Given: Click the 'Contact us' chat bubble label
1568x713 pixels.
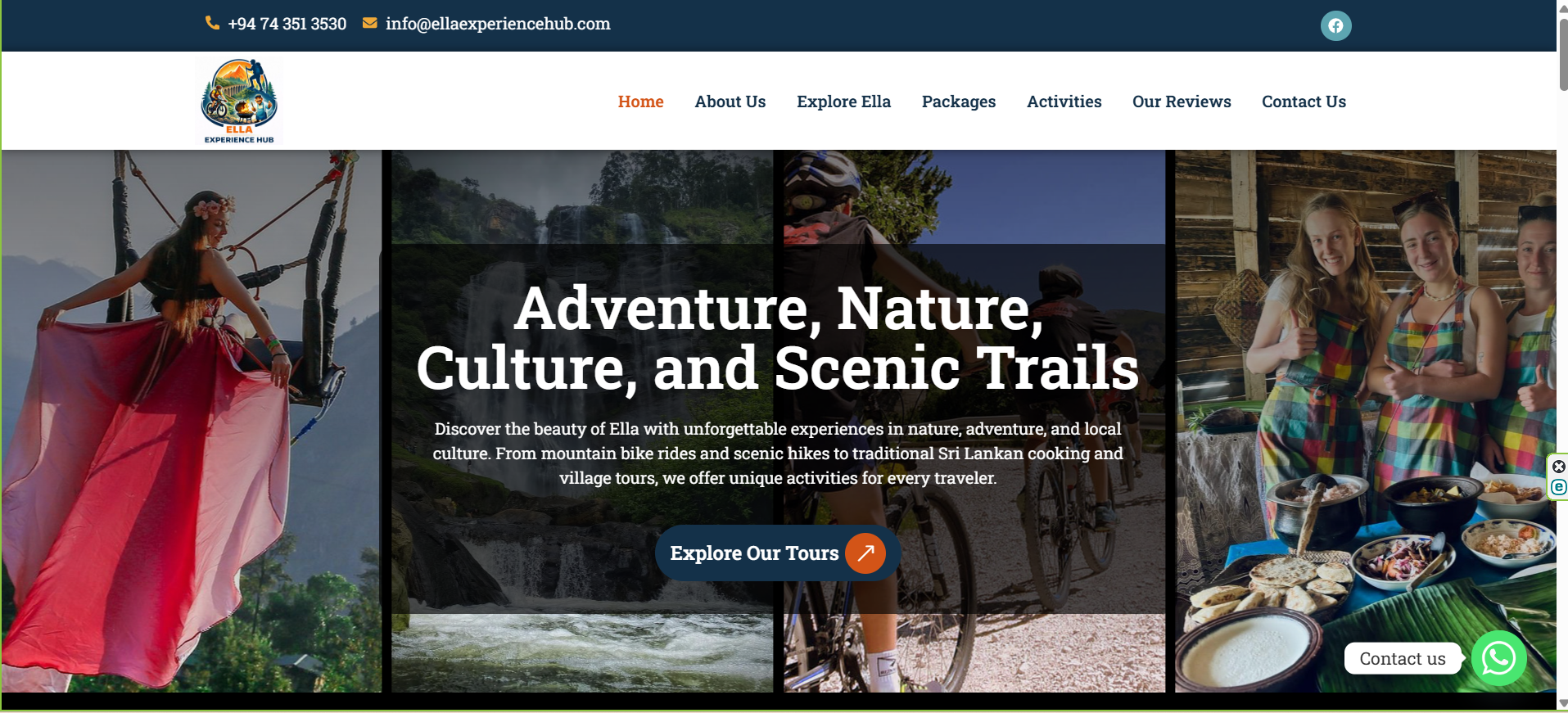Looking at the screenshot, I should pyautogui.click(x=1403, y=658).
